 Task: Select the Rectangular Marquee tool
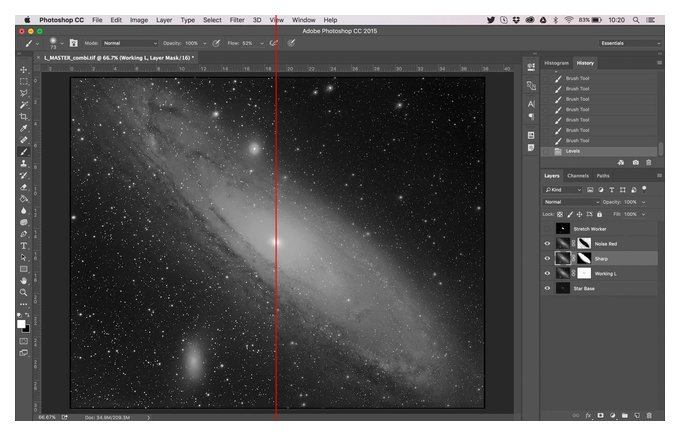(23, 81)
